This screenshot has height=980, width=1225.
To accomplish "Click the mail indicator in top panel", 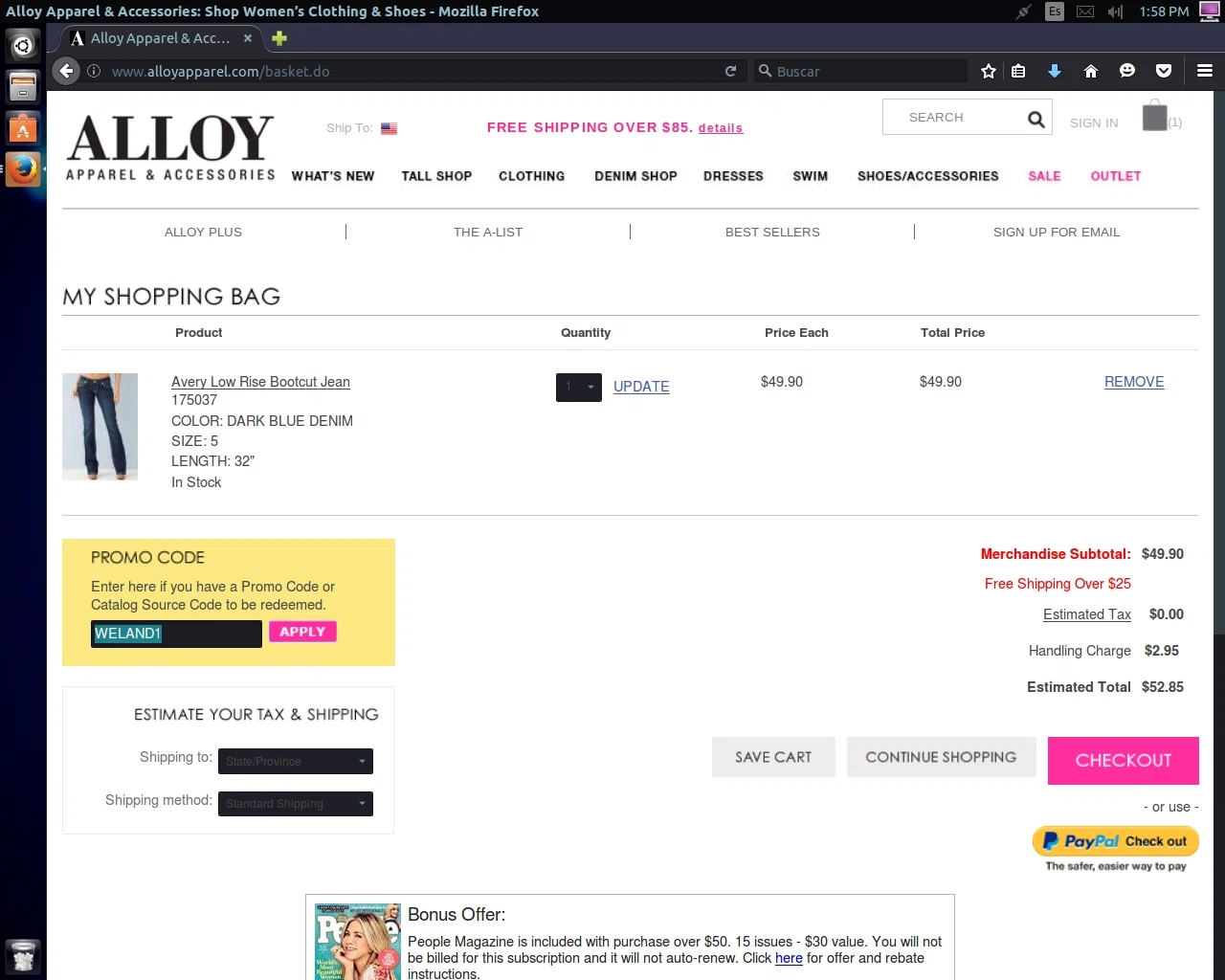I will click(x=1085, y=11).
